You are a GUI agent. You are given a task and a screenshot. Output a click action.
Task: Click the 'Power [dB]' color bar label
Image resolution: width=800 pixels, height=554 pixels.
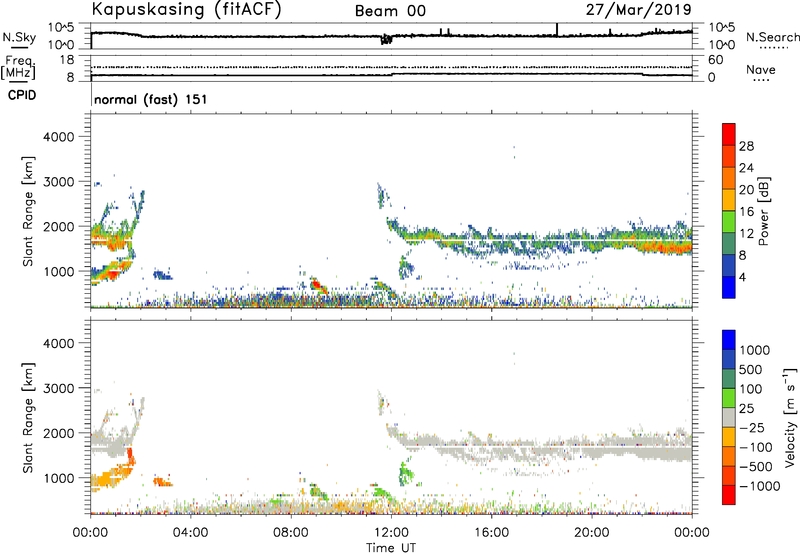coord(763,211)
